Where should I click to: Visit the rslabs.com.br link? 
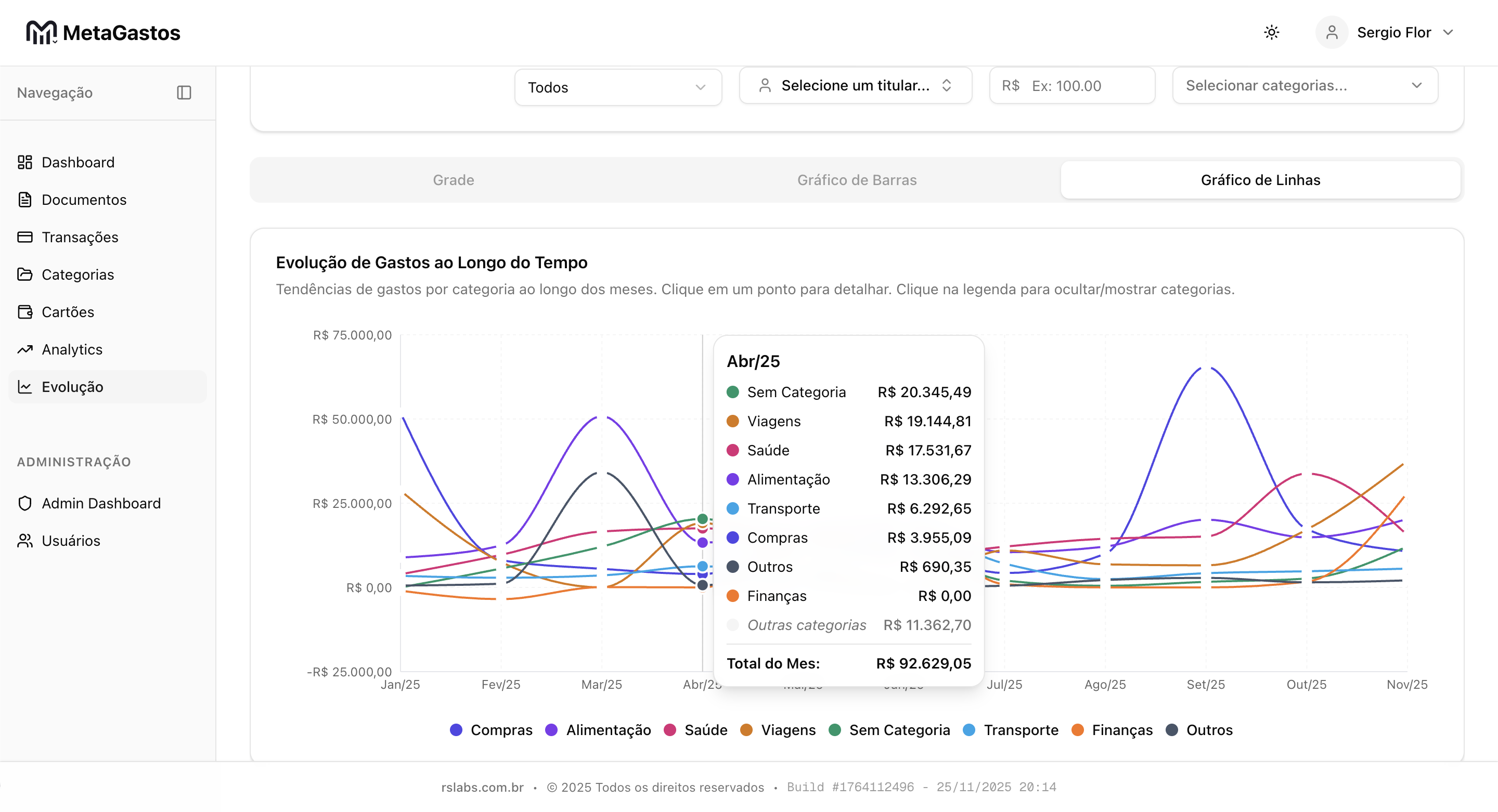pos(482,788)
